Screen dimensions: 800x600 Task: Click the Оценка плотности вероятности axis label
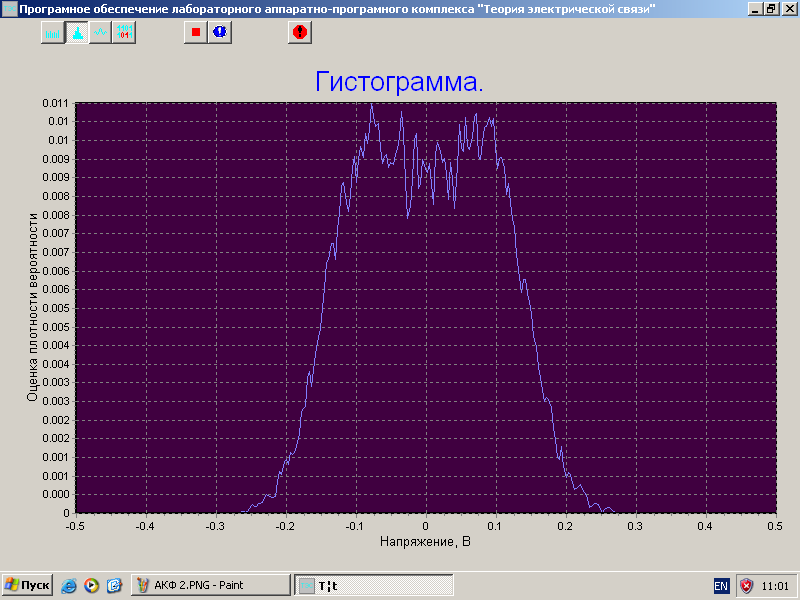pos(33,308)
